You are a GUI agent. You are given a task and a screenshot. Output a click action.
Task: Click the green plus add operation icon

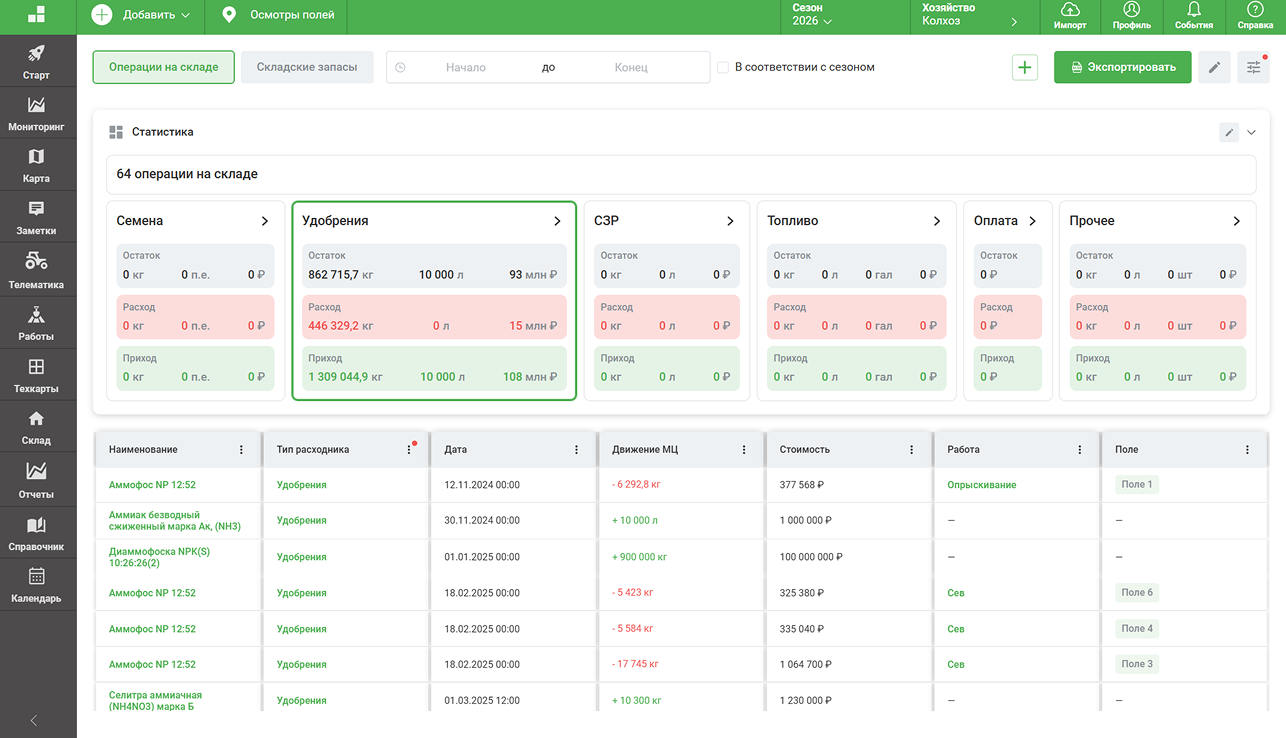click(x=1025, y=67)
